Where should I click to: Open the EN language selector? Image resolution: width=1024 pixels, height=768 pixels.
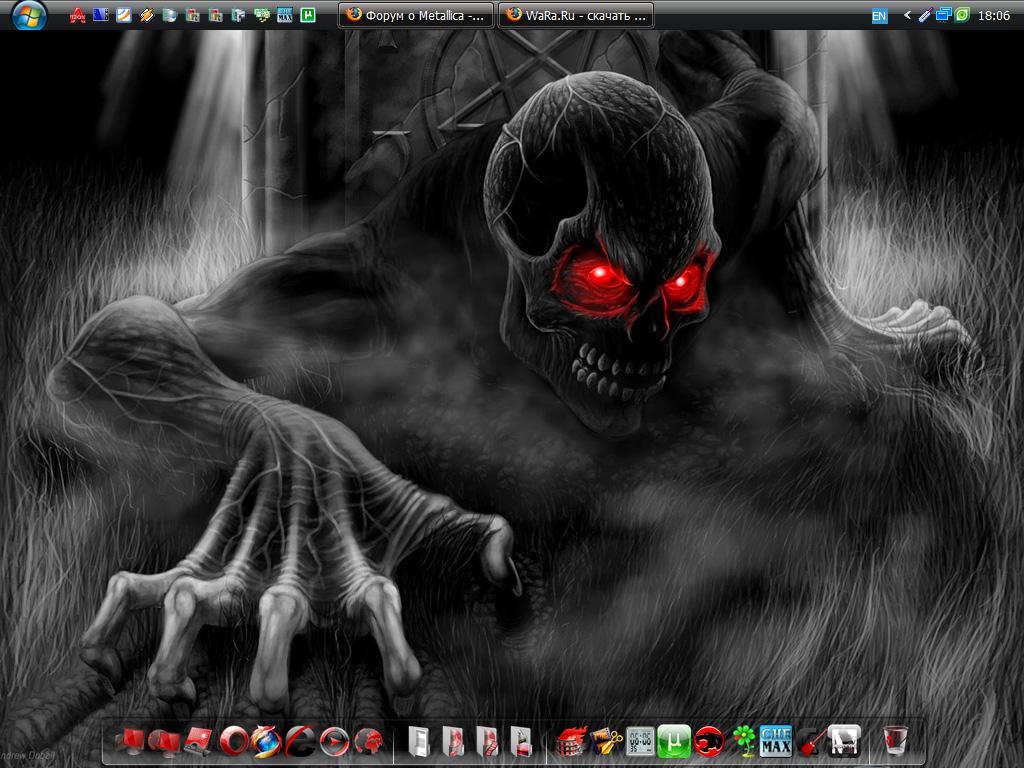pos(879,16)
